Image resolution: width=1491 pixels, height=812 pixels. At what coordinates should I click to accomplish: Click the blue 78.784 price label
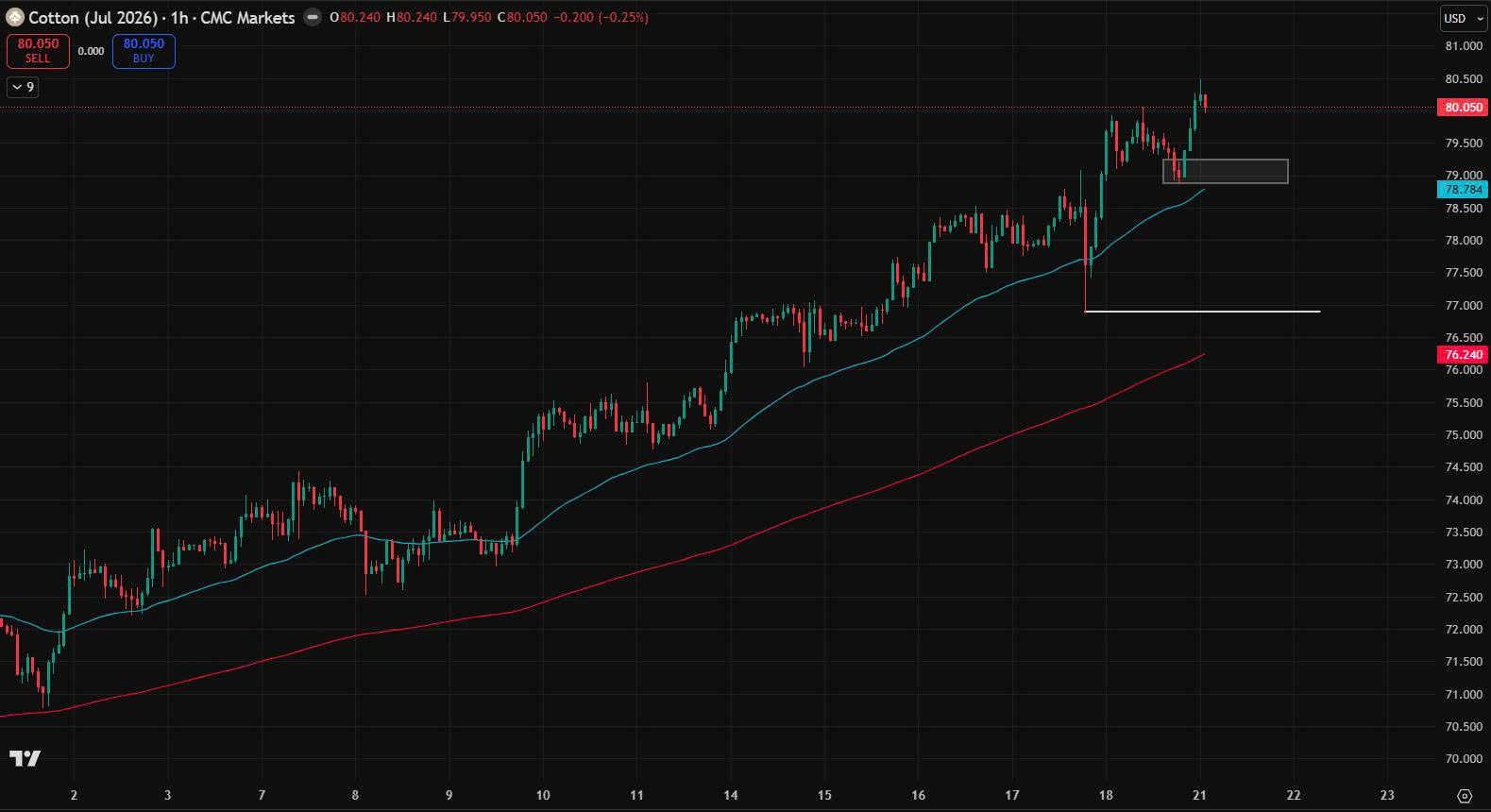pyautogui.click(x=1463, y=190)
